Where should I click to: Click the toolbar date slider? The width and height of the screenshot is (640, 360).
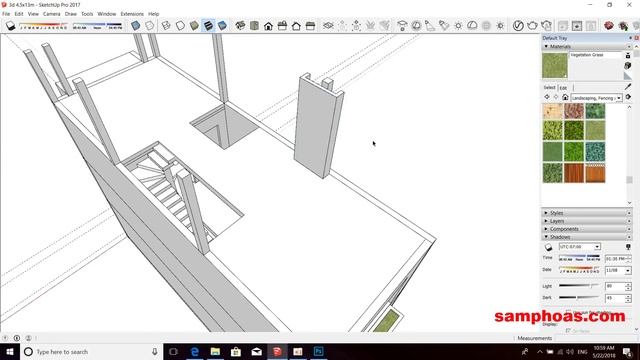(x=43, y=26)
